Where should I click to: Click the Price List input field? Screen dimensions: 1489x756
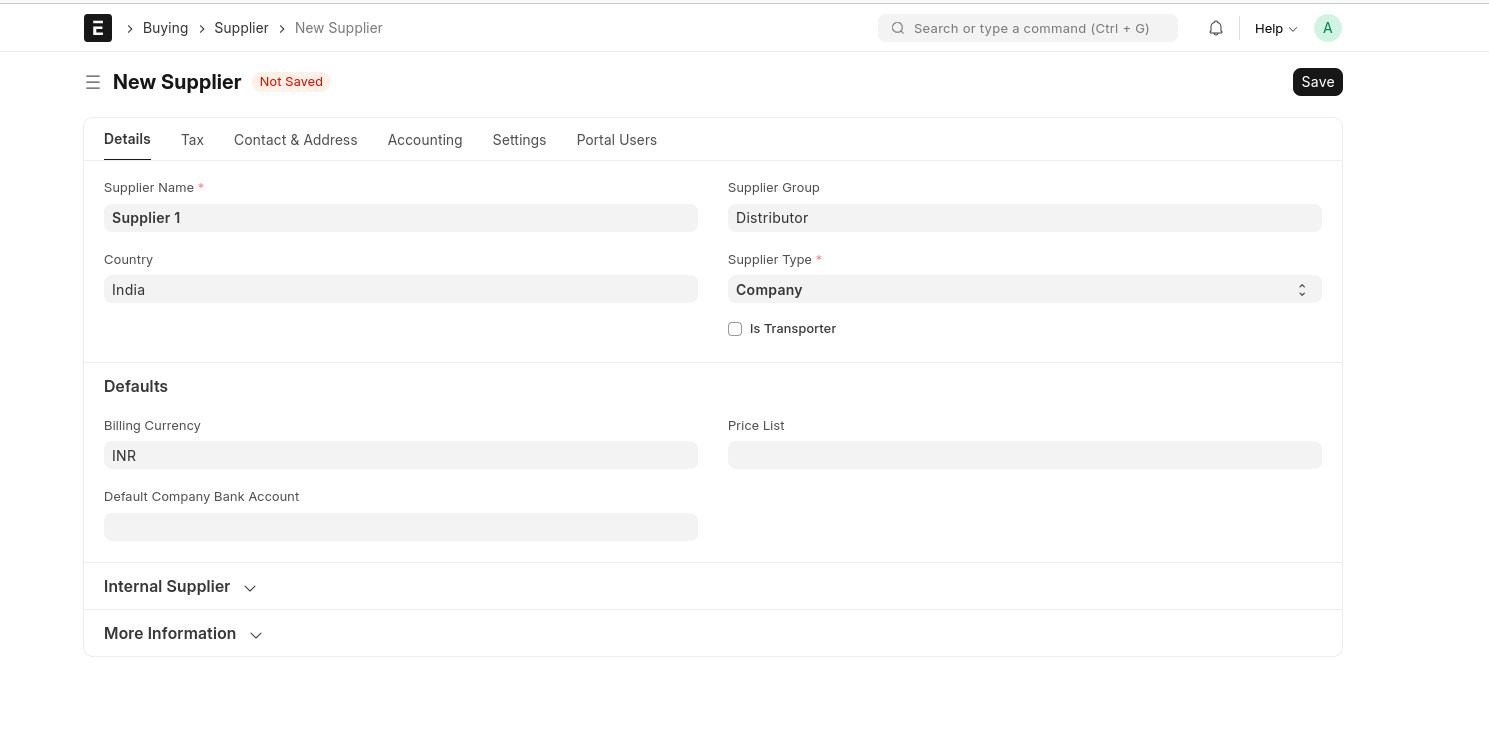tap(1024, 456)
